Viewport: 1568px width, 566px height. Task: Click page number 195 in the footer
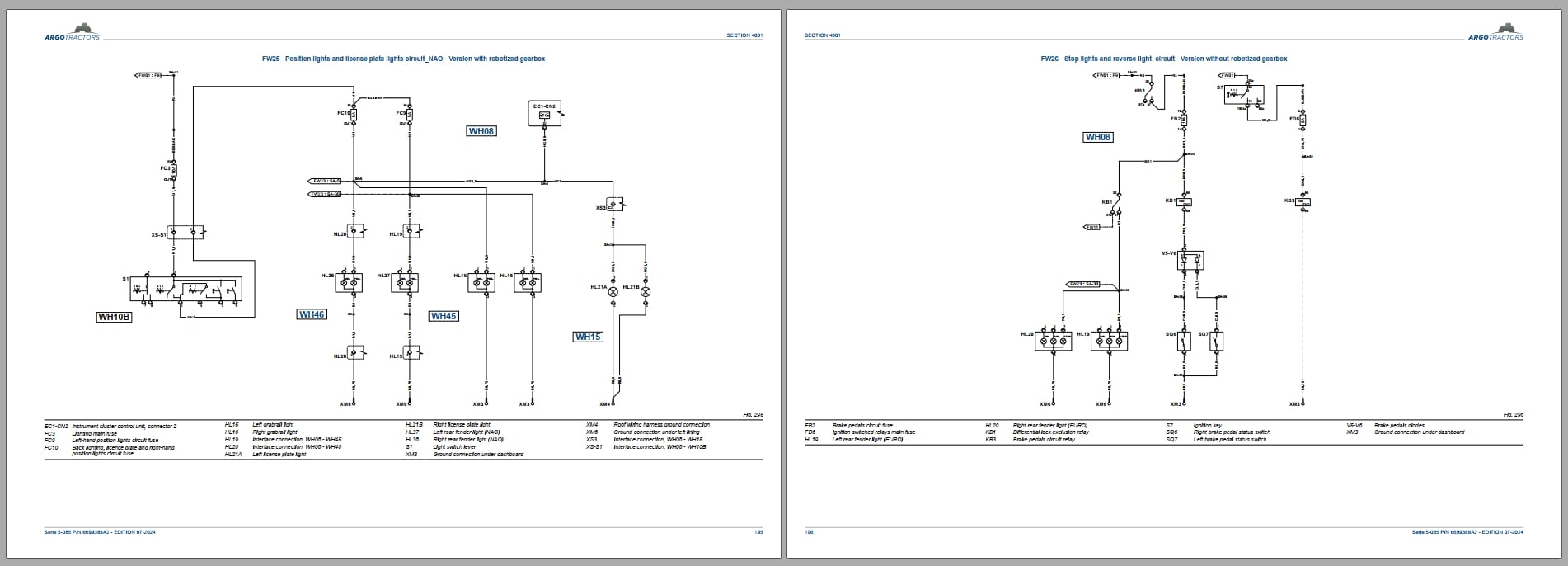(x=758, y=532)
